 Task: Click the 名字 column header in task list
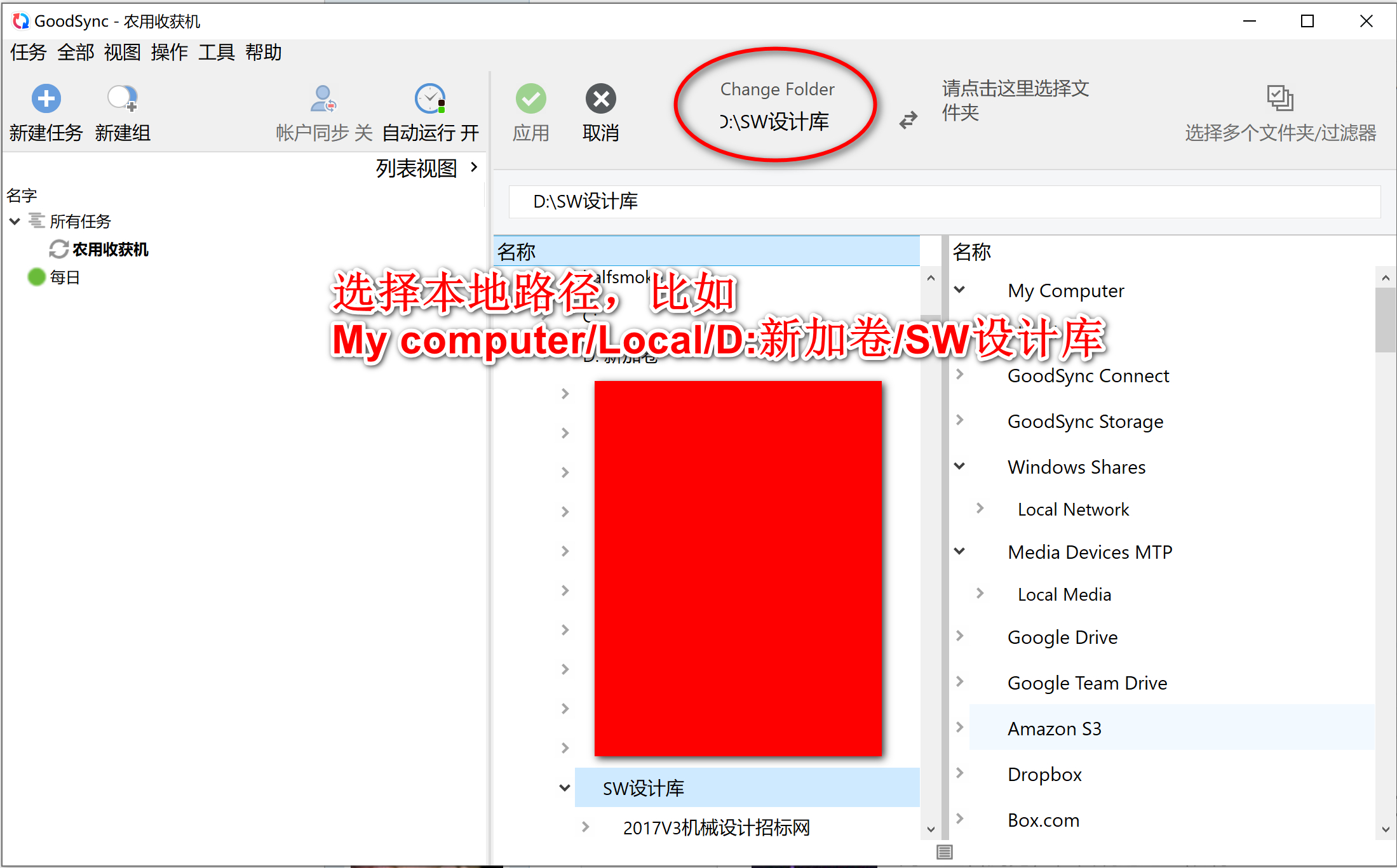22,196
